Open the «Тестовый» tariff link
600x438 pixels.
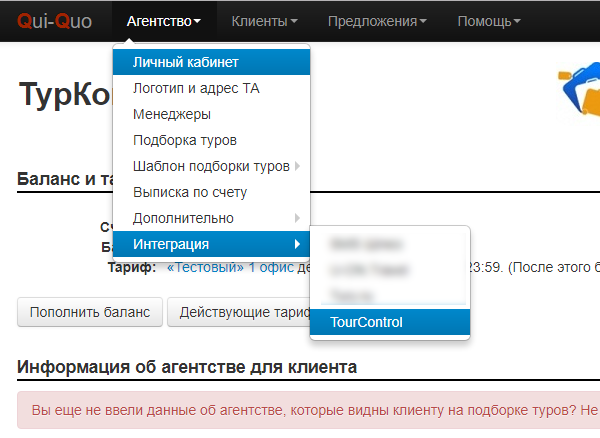(205, 268)
